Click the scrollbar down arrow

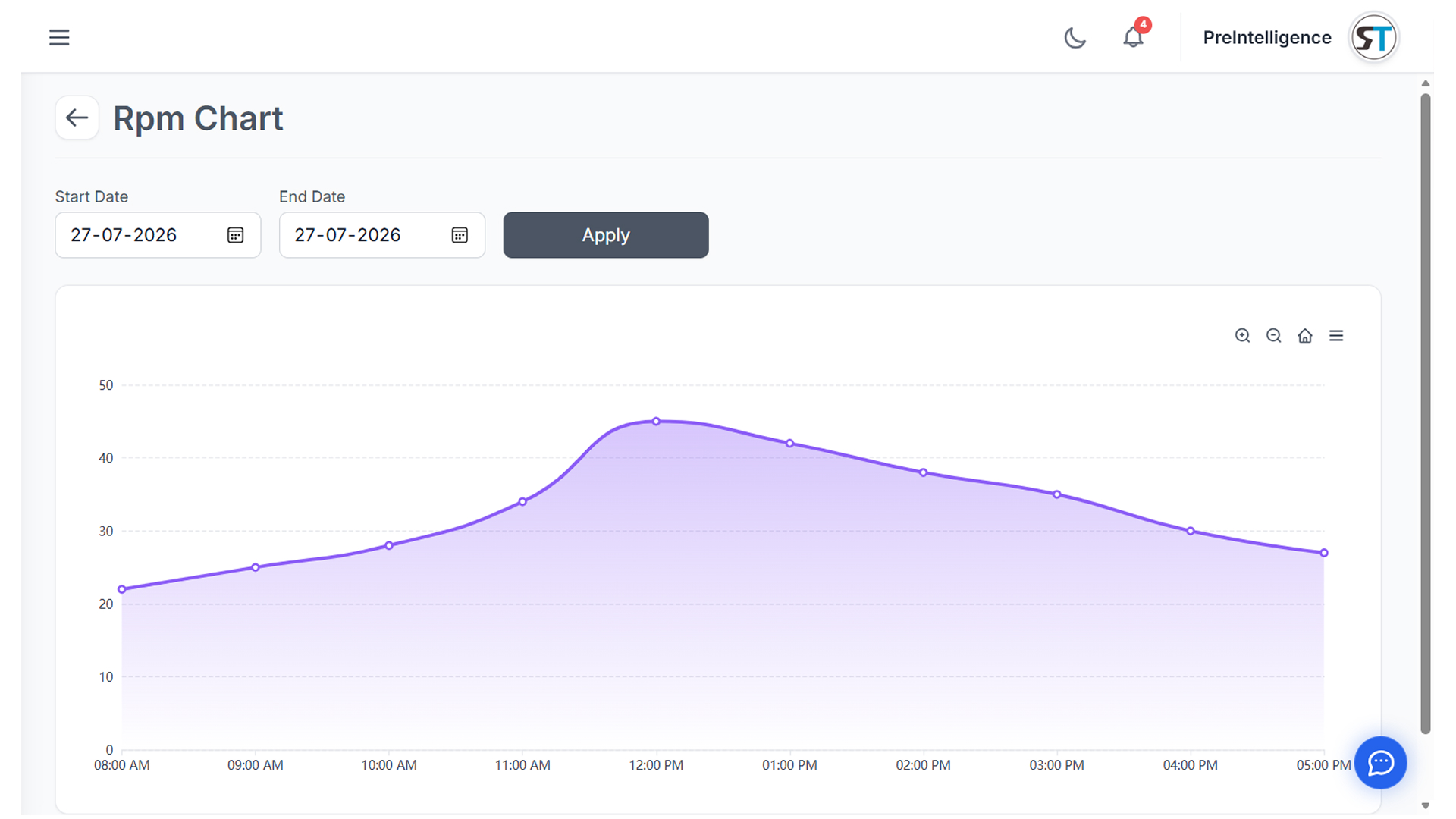click(x=1426, y=806)
